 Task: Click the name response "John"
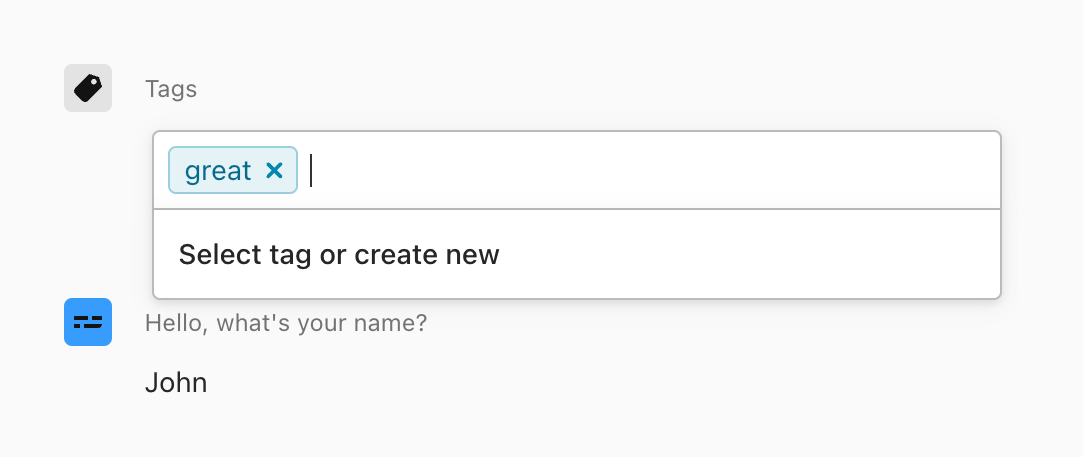176,382
